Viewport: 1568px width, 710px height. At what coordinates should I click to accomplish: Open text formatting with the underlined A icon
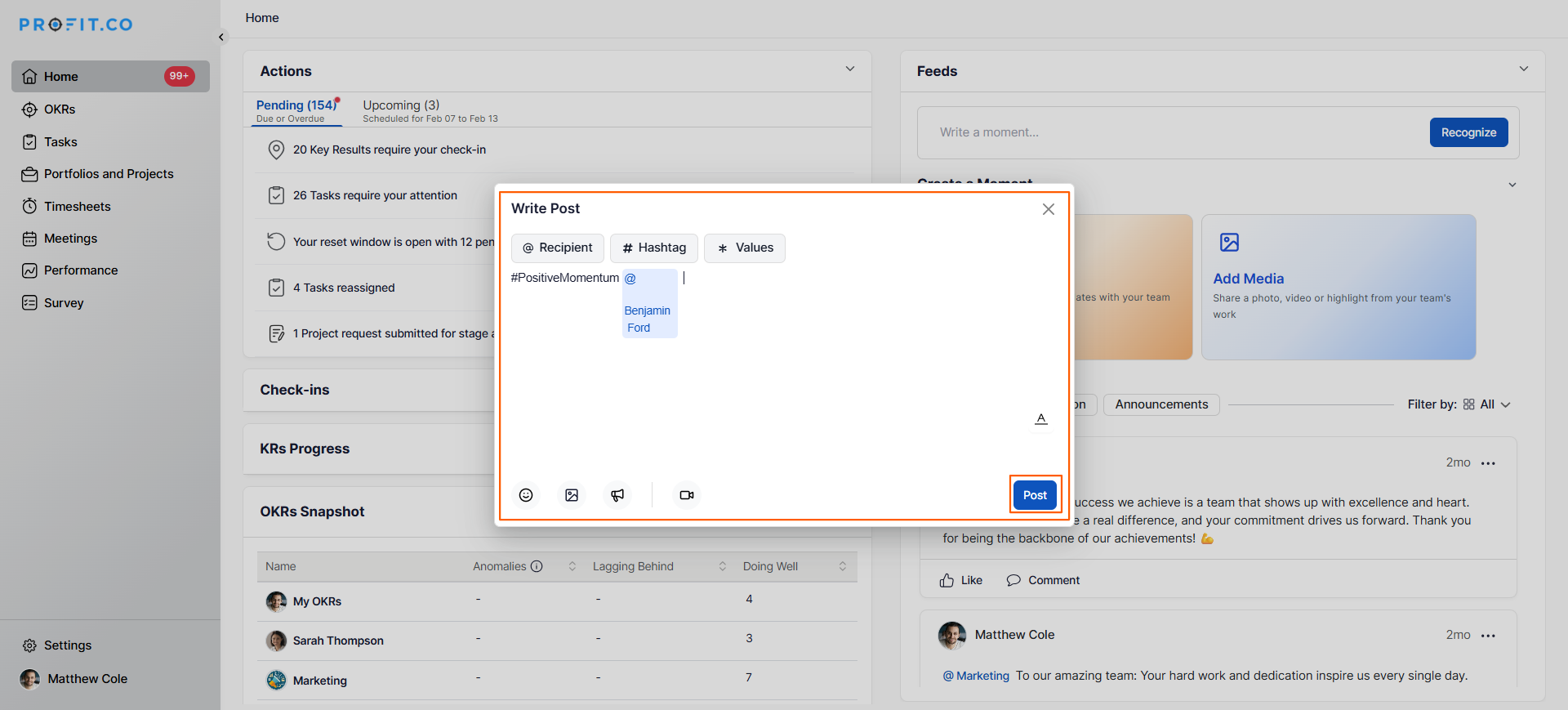(1041, 419)
